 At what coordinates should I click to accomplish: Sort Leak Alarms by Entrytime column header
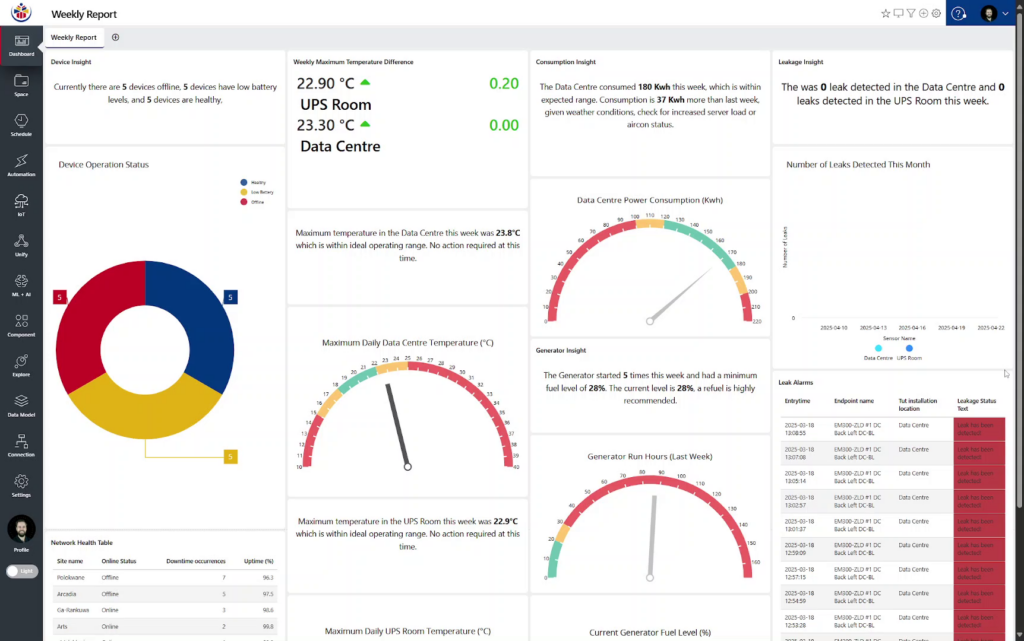(798, 400)
